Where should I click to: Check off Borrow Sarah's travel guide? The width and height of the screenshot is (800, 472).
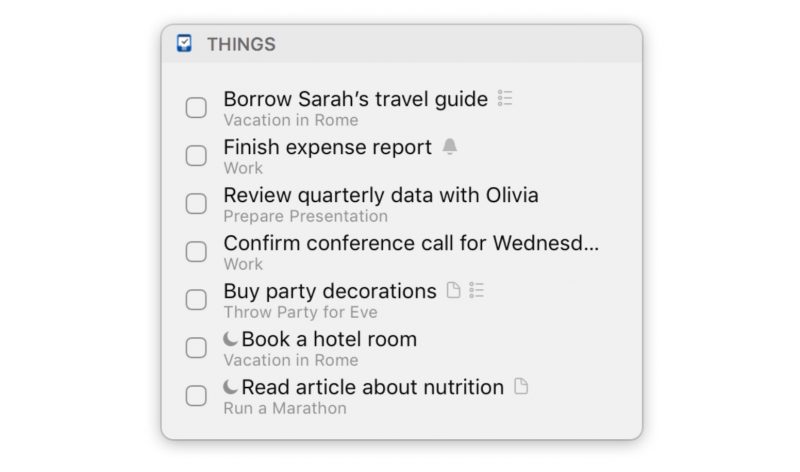click(x=196, y=108)
